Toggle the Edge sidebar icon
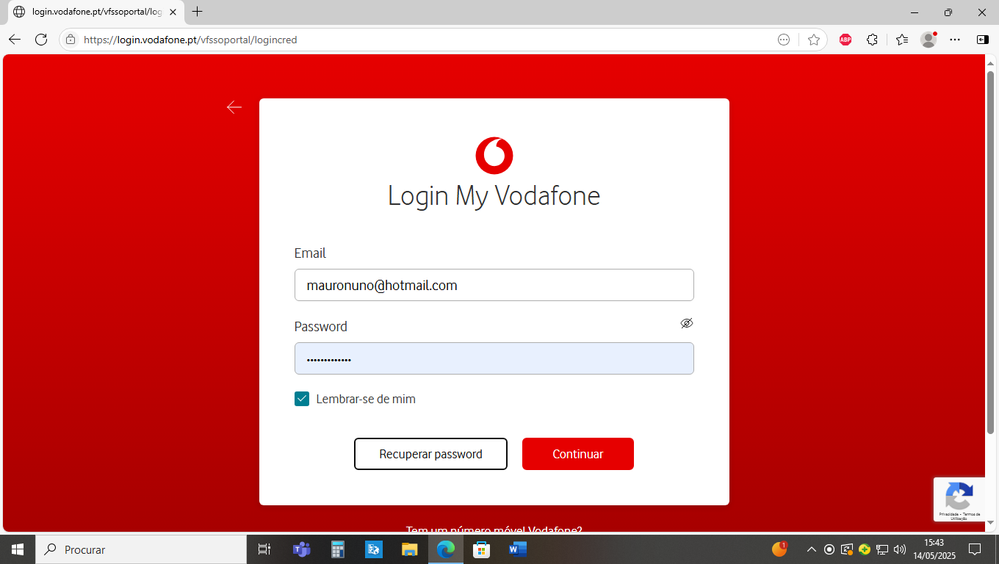Screen dimensions: 999x564 [x=982, y=40]
